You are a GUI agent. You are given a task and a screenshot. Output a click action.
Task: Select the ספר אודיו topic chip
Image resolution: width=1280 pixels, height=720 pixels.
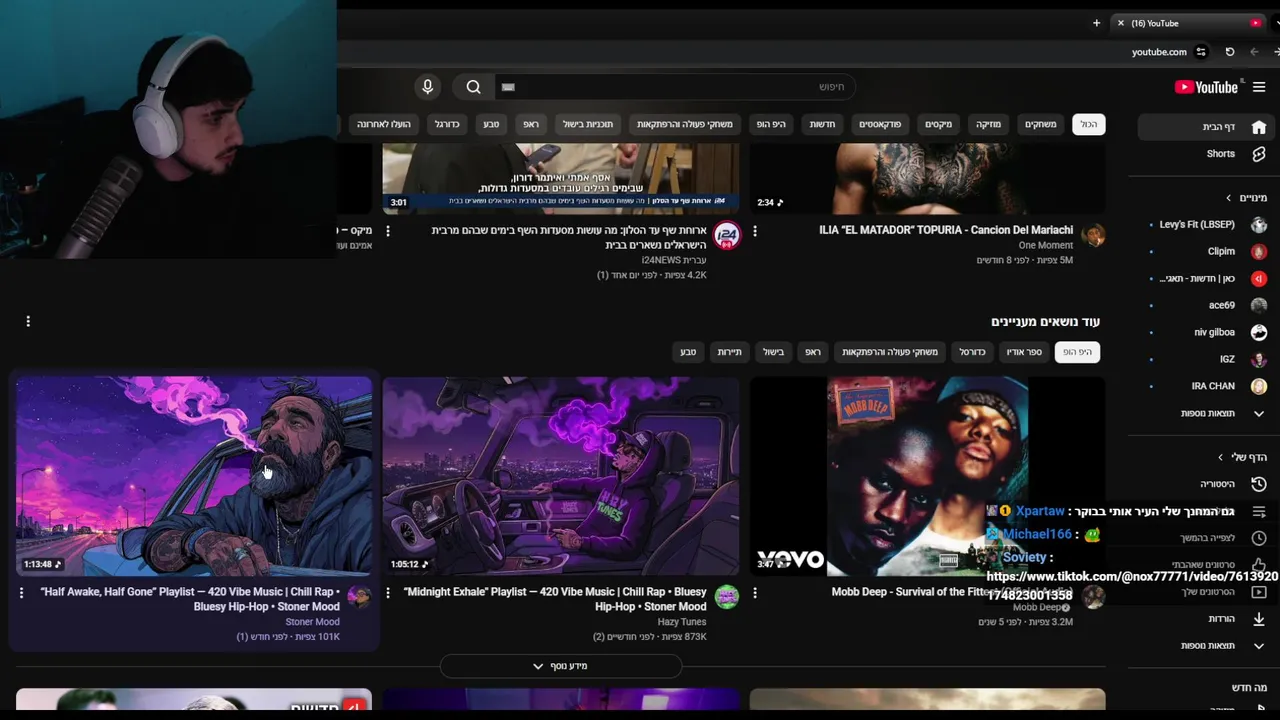(1022, 352)
